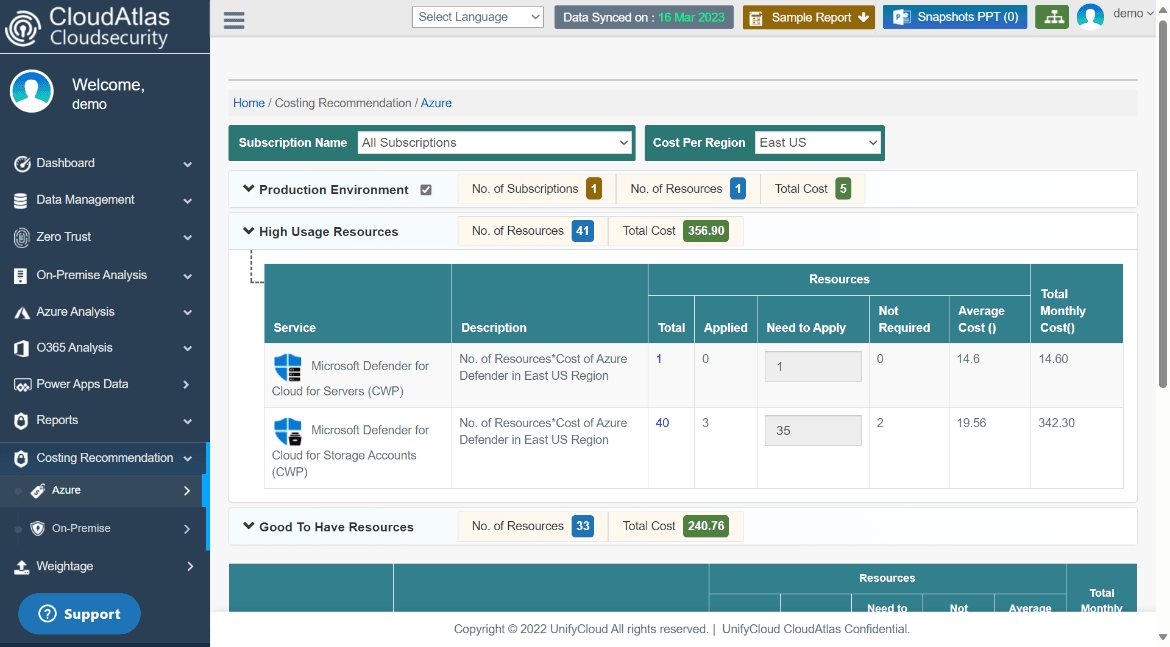Open total resources link 40 for Storage Accounts
Viewport: 1170px width, 647px height.
663,423
